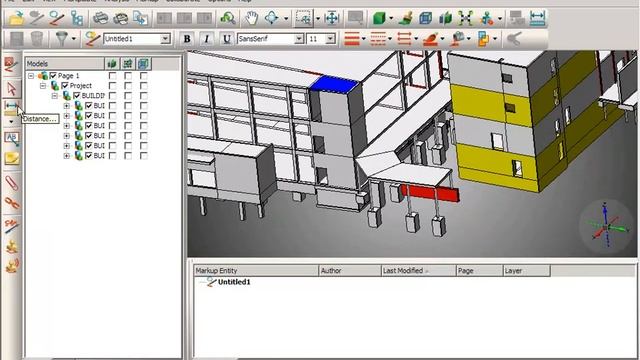Collapse the BUILDIN tree node
Viewport: 640px width, 360px height.
tap(55, 96)
